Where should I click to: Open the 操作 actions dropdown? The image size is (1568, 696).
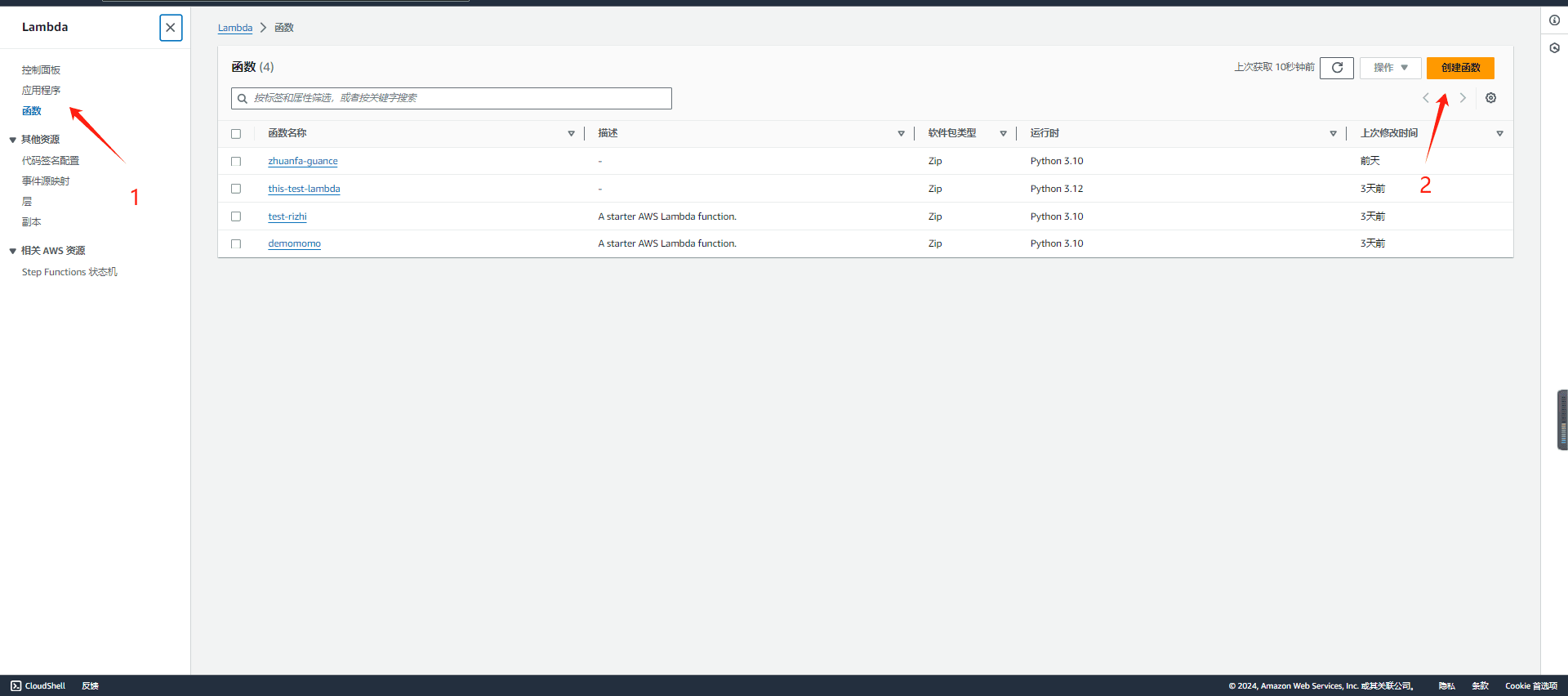tap(1391, 68)
